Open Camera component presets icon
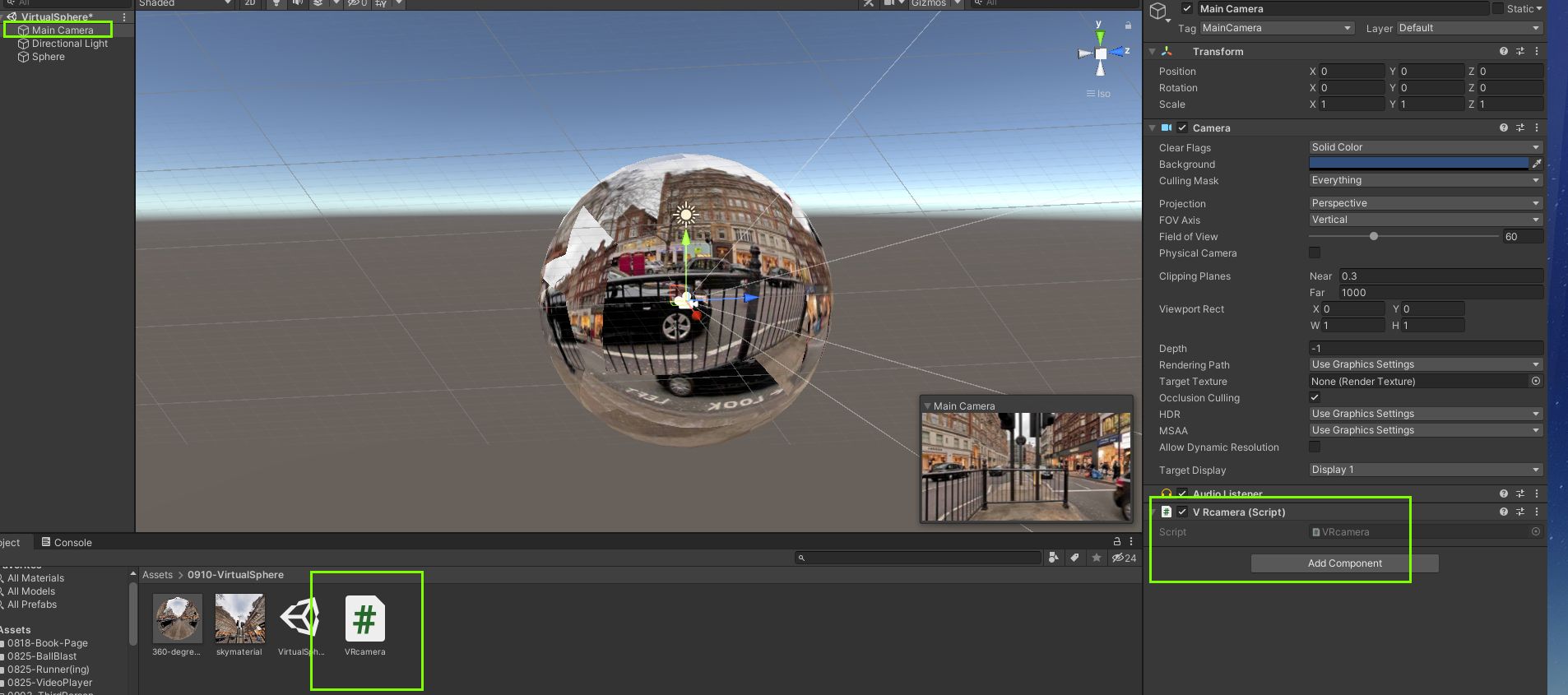The width and height of the screenshot is (1568, 695). tap(1520, 127)
